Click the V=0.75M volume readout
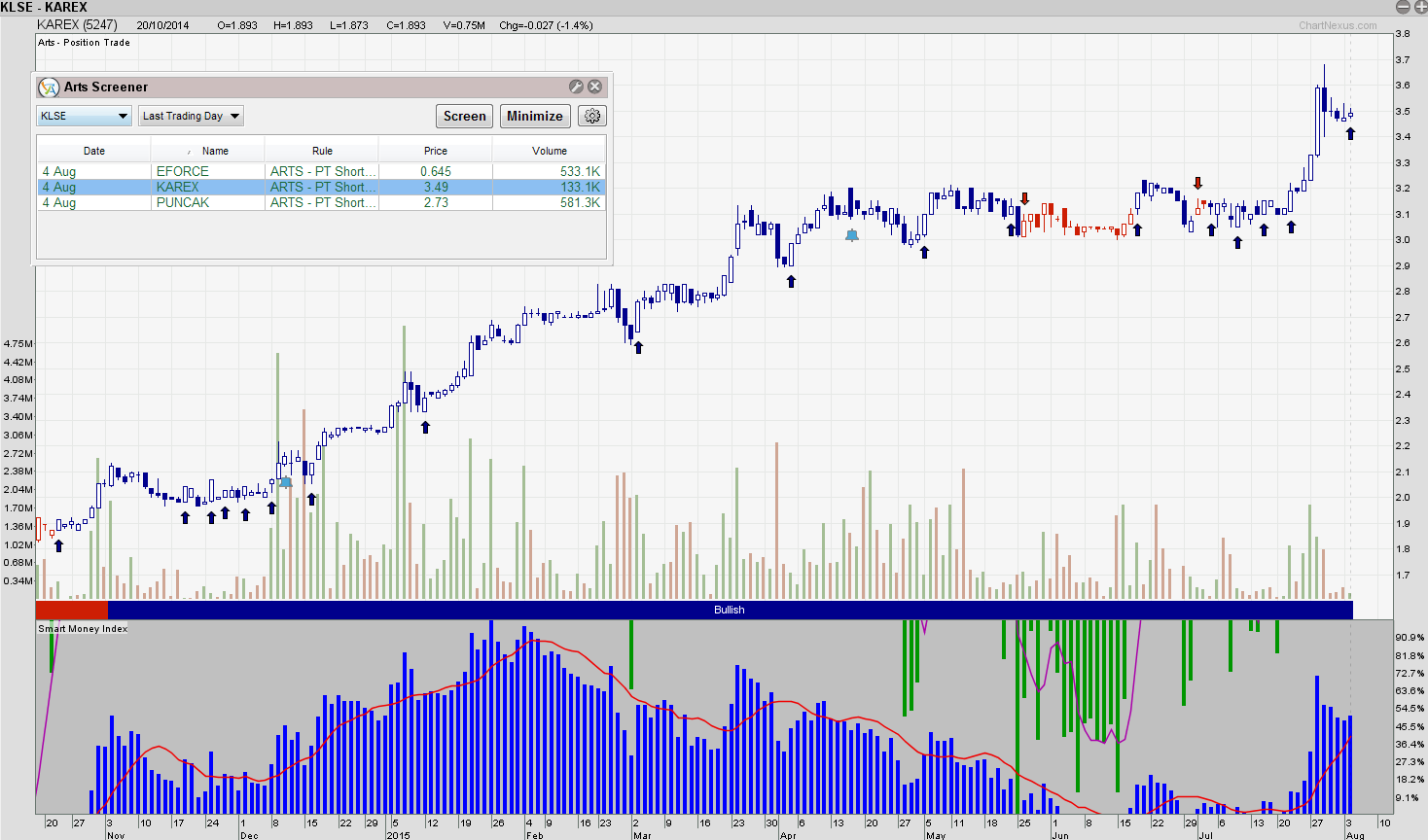Viewport: 1428px width, 840px height. coord(464,25)
